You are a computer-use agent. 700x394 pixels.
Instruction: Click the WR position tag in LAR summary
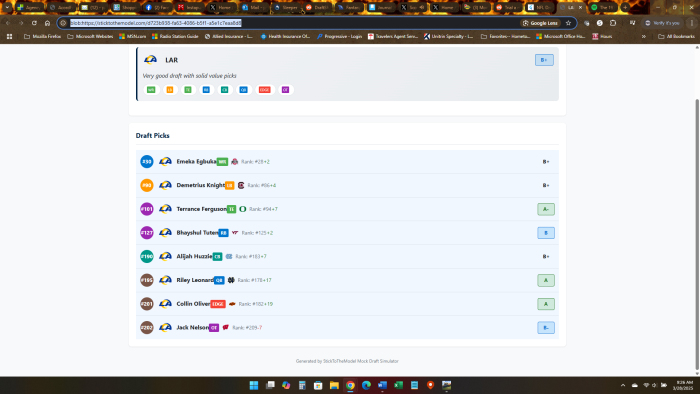[x=151, y=90]
